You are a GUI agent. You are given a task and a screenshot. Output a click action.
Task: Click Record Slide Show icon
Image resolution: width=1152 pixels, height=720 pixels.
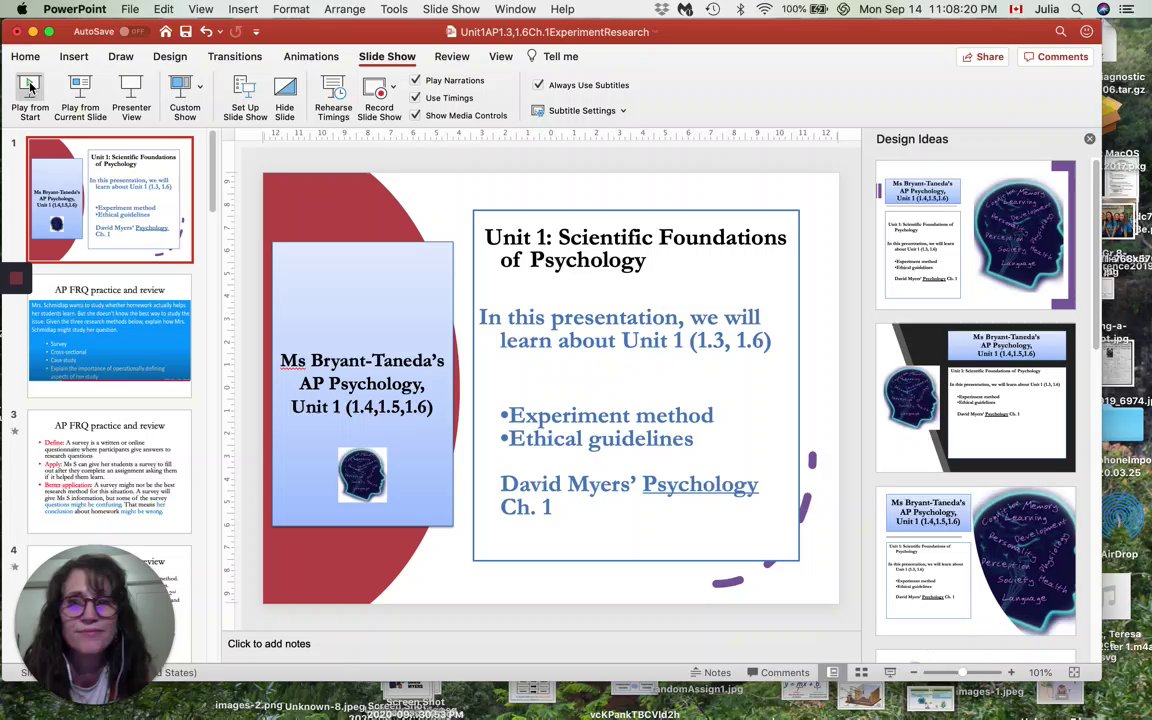coord(375,87)
